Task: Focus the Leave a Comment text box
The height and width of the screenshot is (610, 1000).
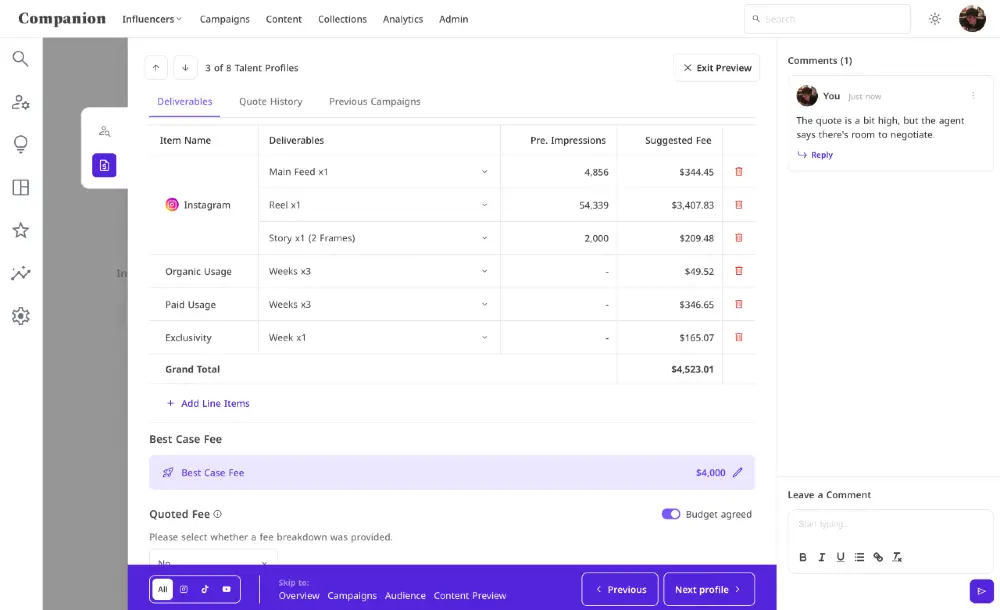Action: tap(890, 526)
